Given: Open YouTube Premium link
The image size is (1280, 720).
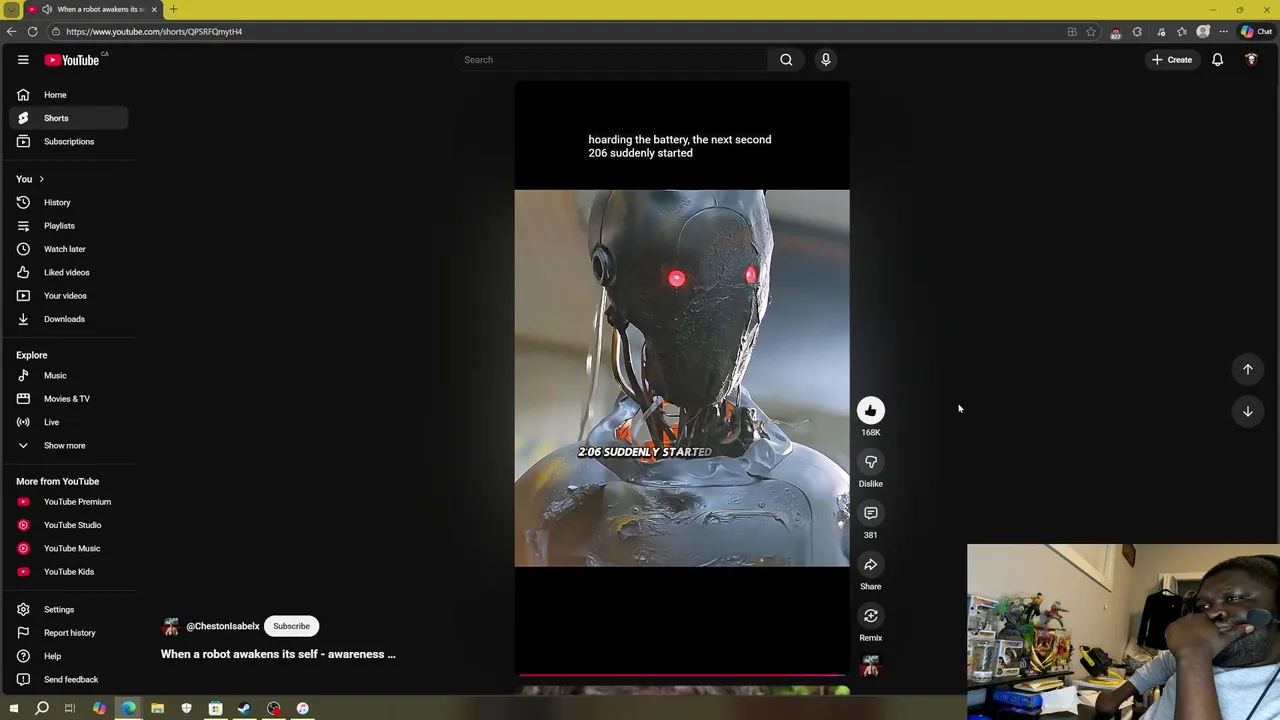Looking at the screenshot, I should [69, 502].
